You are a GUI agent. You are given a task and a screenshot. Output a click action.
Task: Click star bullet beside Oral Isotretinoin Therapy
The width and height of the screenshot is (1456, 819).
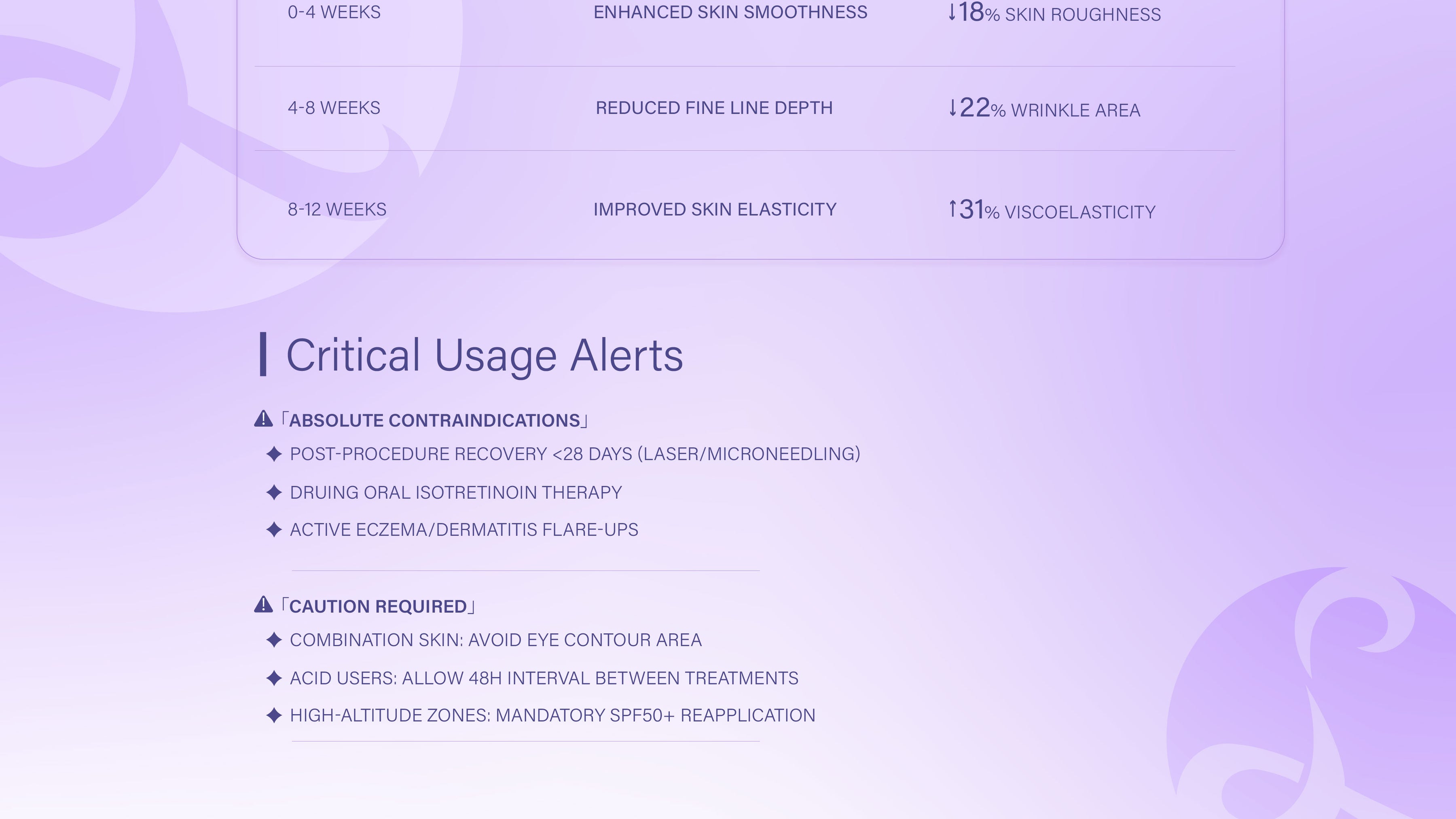274,492
